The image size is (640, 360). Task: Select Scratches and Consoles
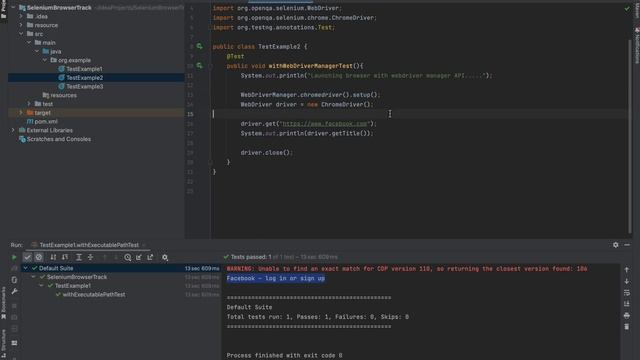pos(55,139)
